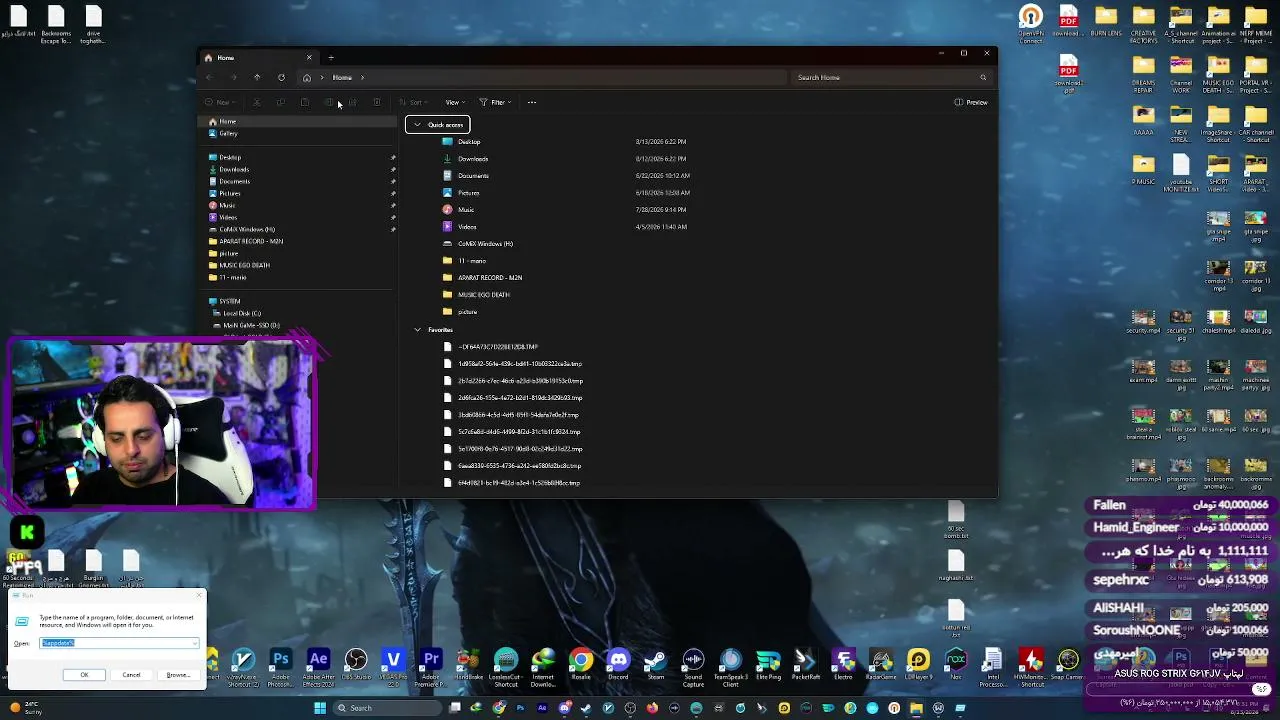The width and height of the screenshot is (1280, 720).
Task: Refresh the File Explorer Home view
Action: pos(281,77)
